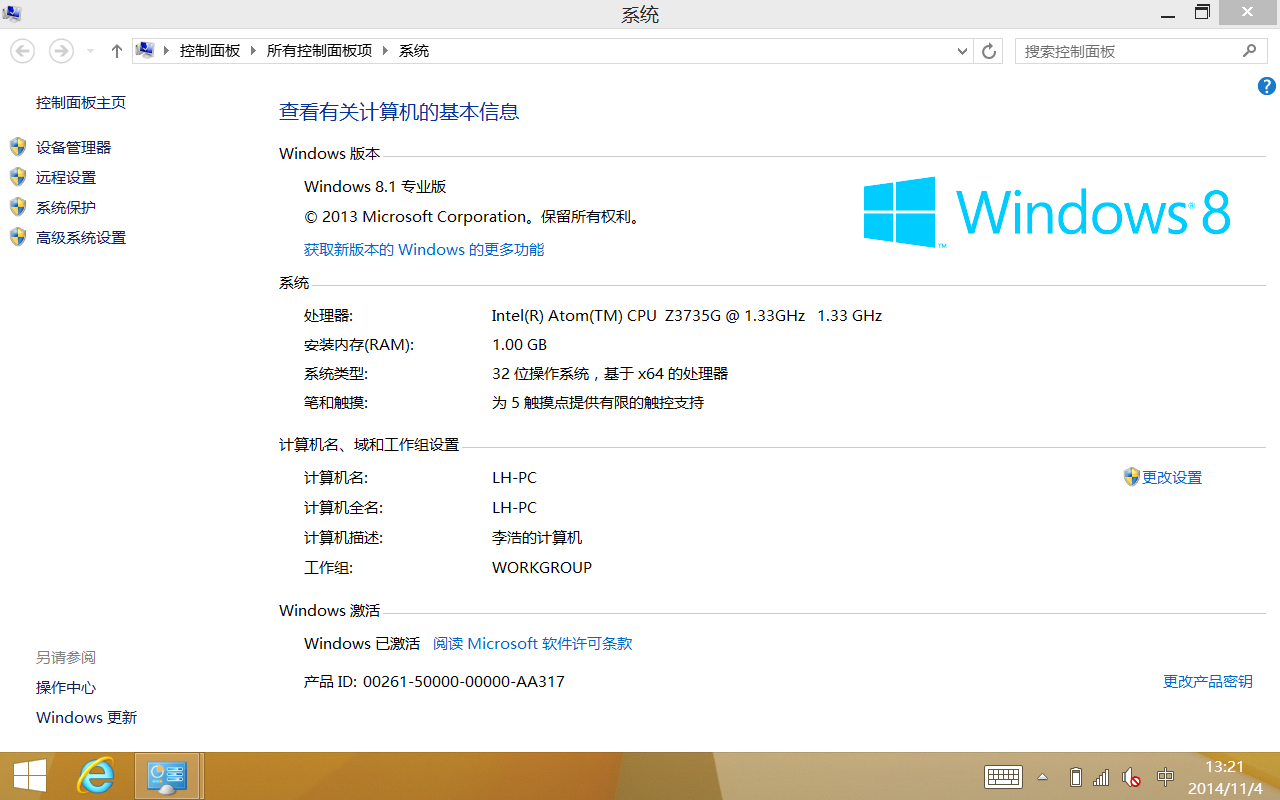Image resolution: width=1280 pixels, height=800 pixels.
Task: Click the network signal tray icon
Action: click(1102, 777)
